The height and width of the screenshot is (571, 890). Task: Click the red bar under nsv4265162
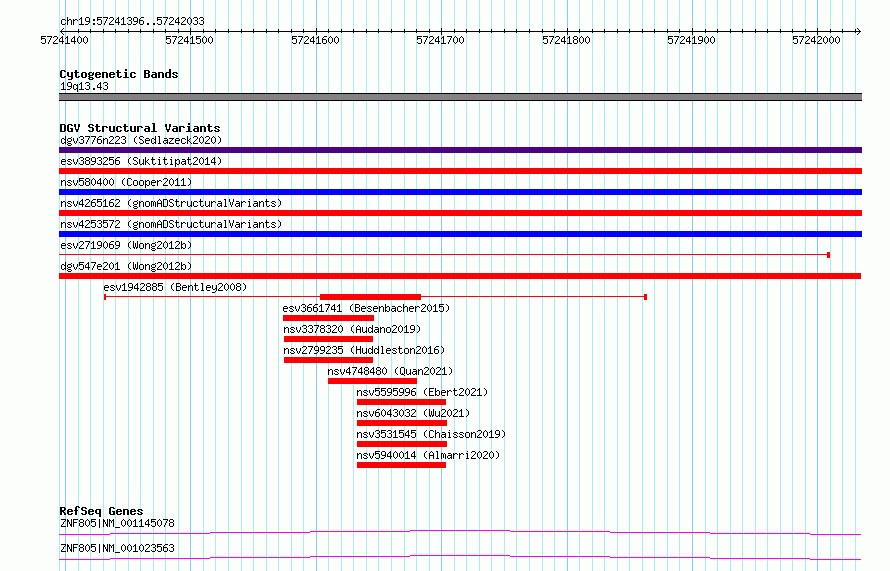[x=460, y=213]
